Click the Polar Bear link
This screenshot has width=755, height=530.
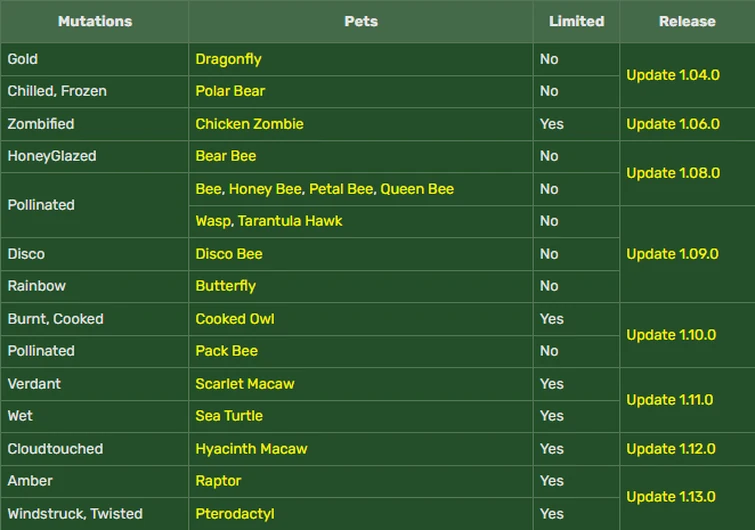[230, 91]
